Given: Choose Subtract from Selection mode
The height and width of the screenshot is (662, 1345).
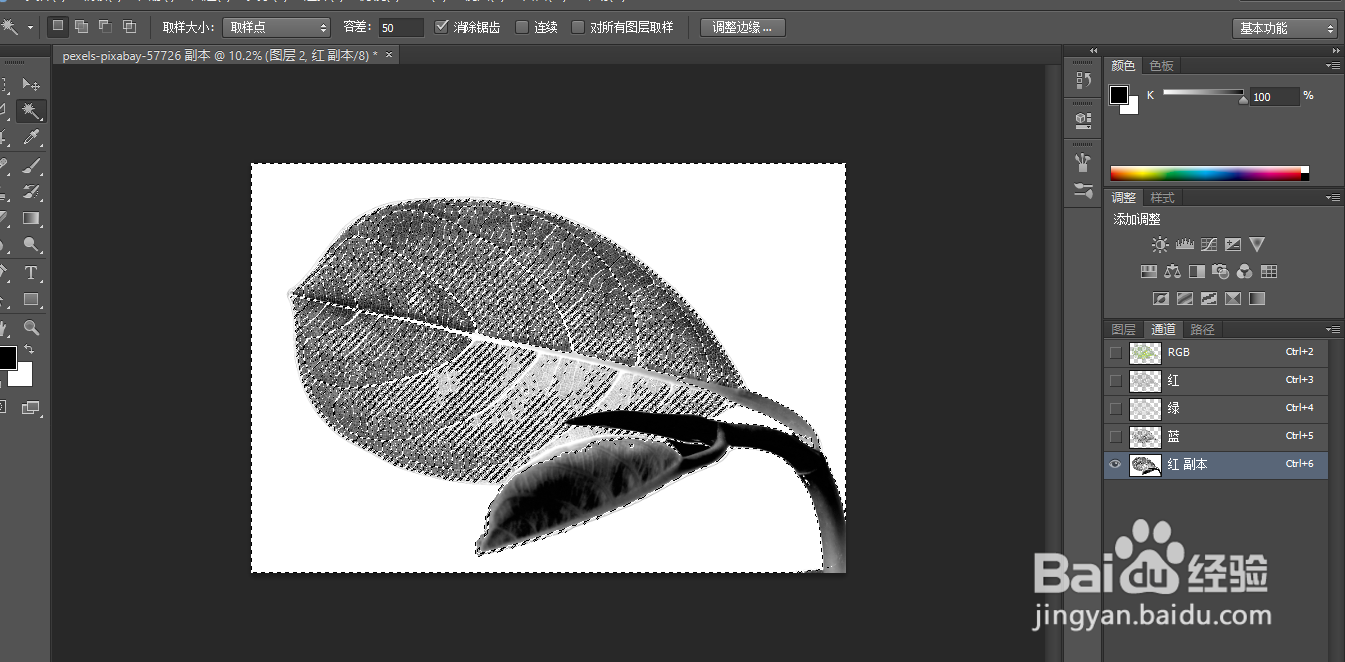Looking at the screenshot, I should [x=105, y=27].
